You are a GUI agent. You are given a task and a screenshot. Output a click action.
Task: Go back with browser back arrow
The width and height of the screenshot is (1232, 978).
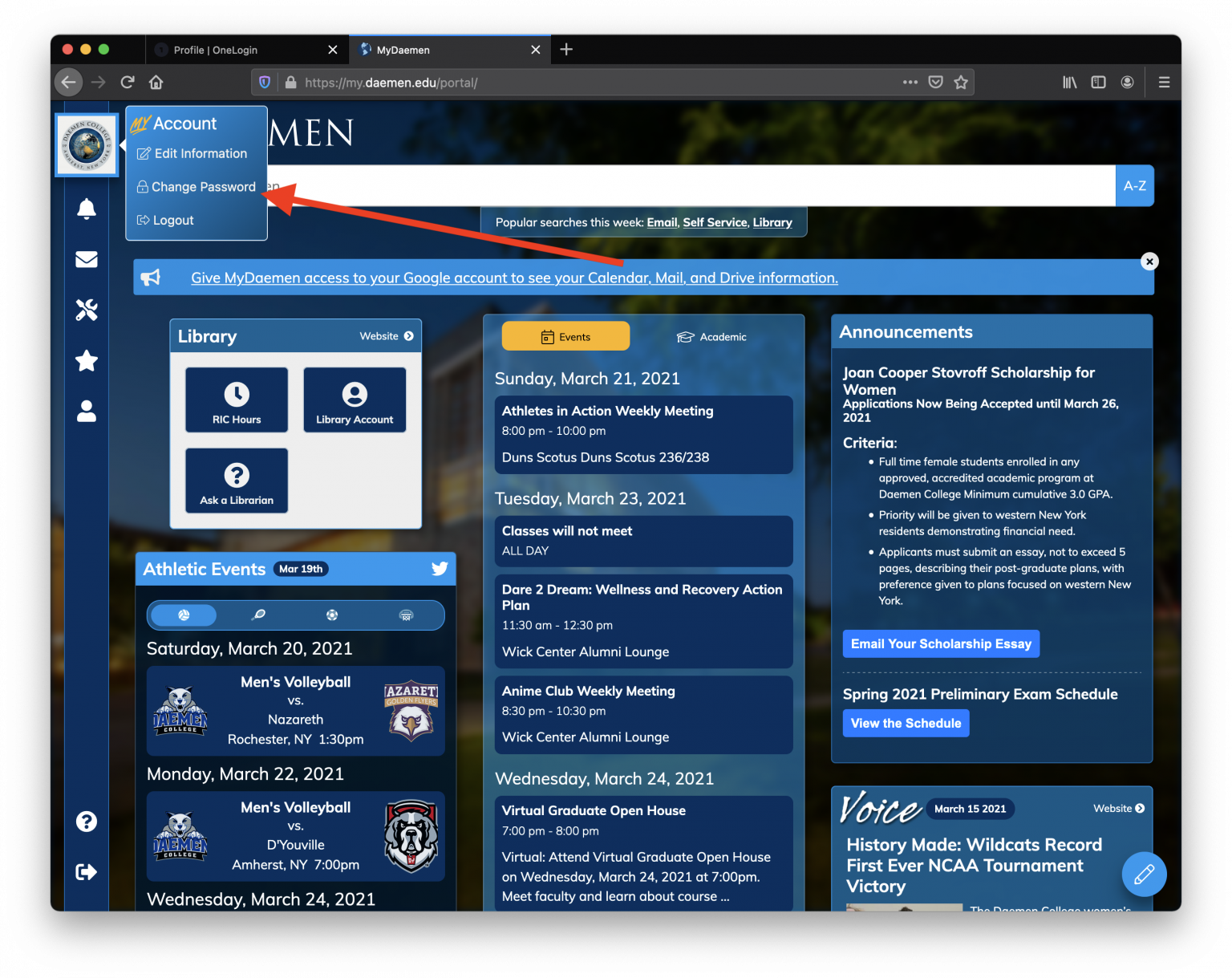click(x=69, y=82)
